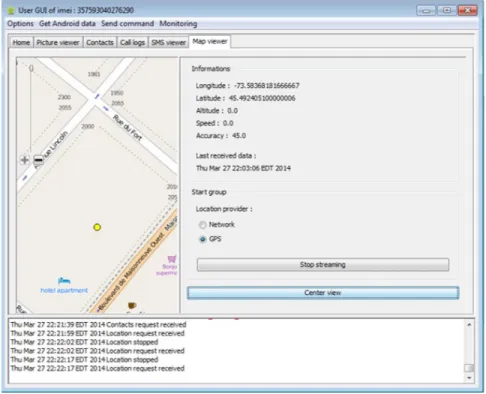Switch to the Call logs tab
Screen dimensions: 486x394
point(132,43)
